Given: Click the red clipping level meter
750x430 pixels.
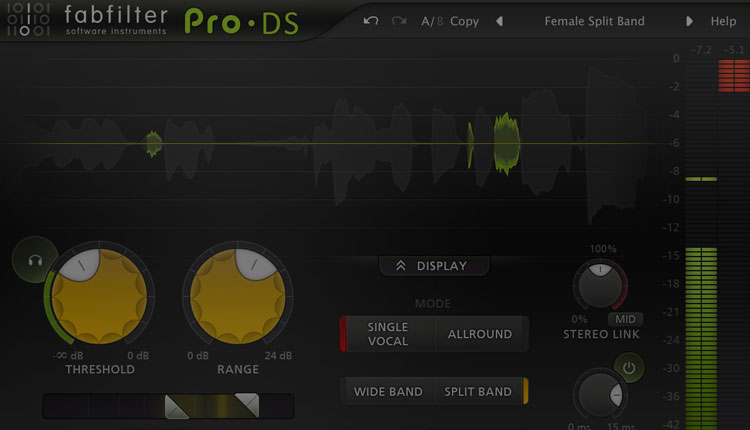Looking at the screenshot, I should tap(734, 76).
